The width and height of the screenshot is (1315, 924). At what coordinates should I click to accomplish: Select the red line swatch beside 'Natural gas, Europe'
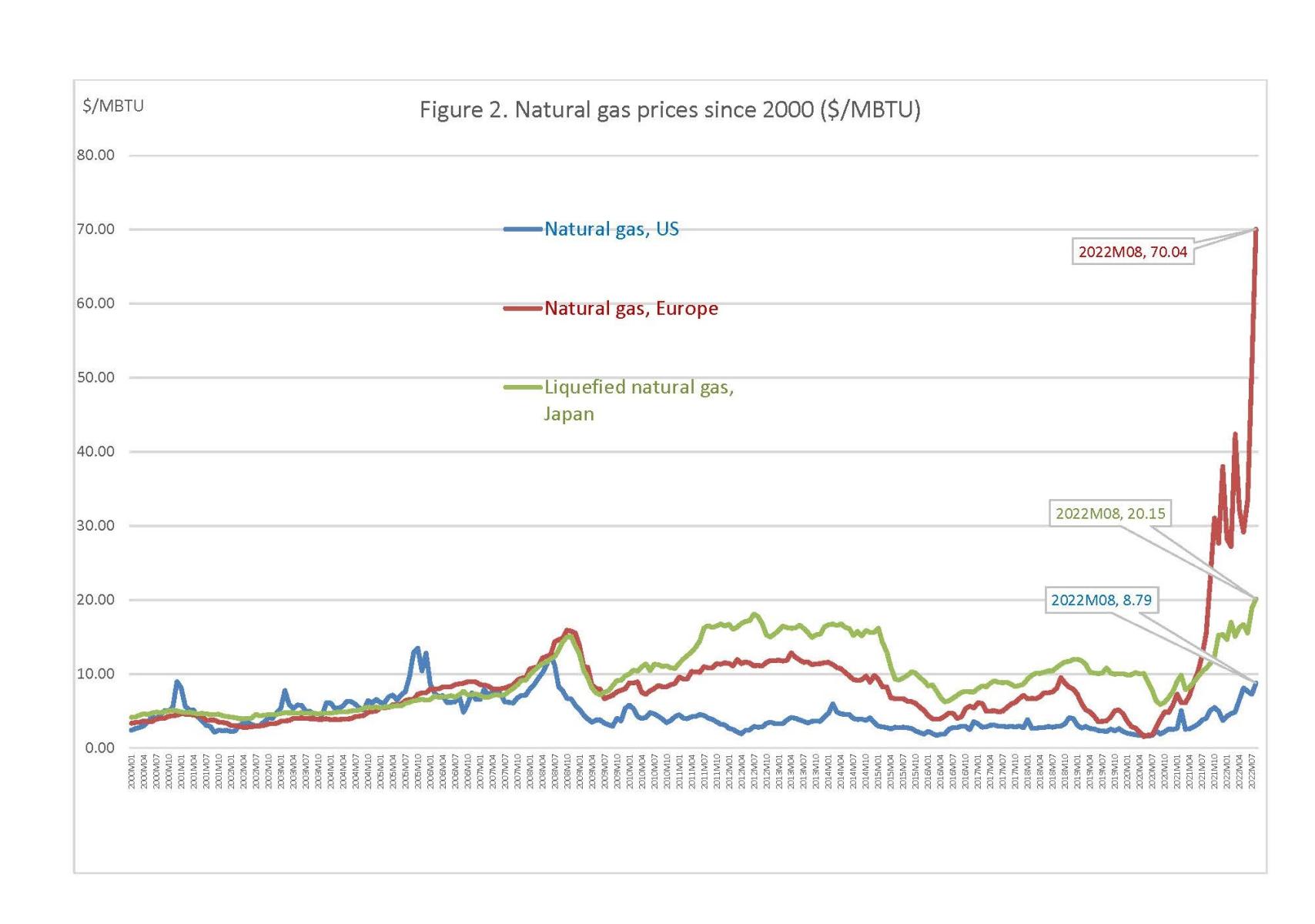523,308
